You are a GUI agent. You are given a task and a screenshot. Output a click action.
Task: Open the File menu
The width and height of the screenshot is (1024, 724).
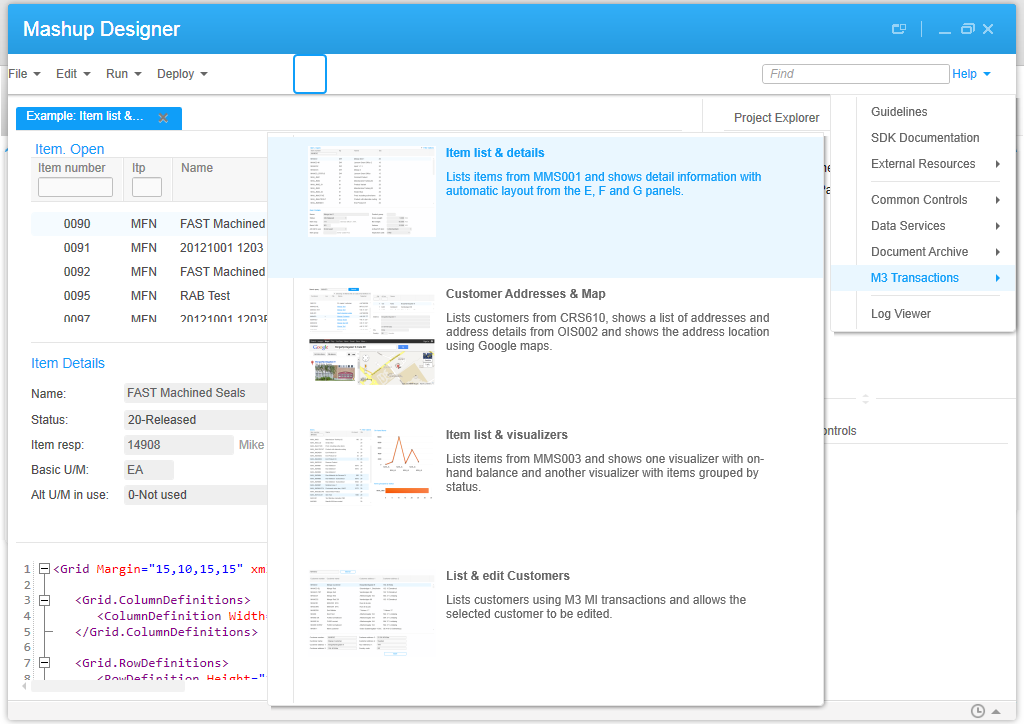coord(24,74)
